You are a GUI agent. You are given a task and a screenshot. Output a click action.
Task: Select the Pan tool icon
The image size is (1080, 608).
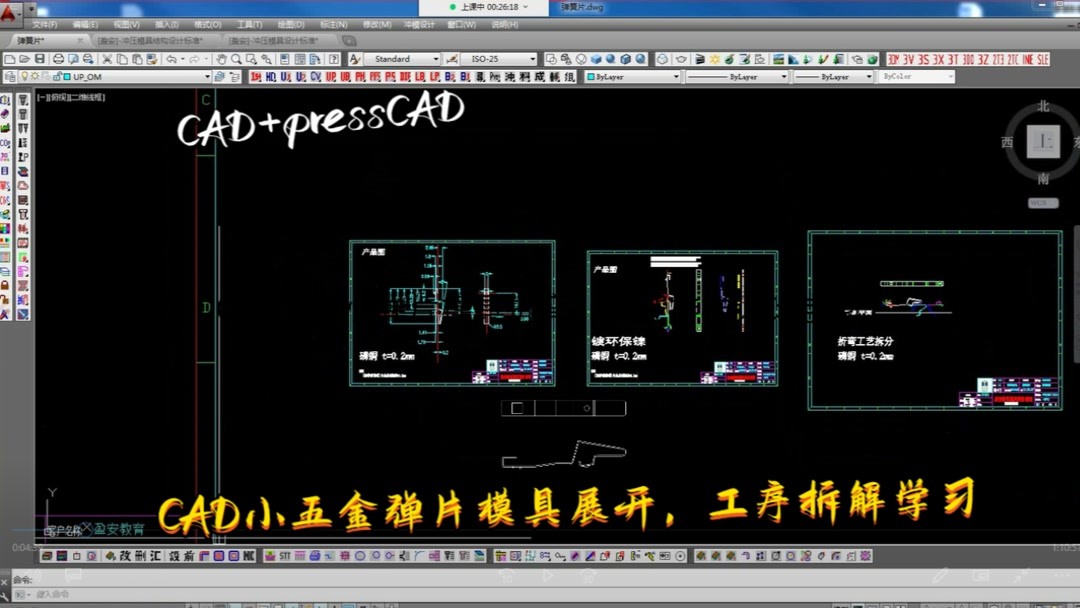pyautogui.click(x=219, y=58)
